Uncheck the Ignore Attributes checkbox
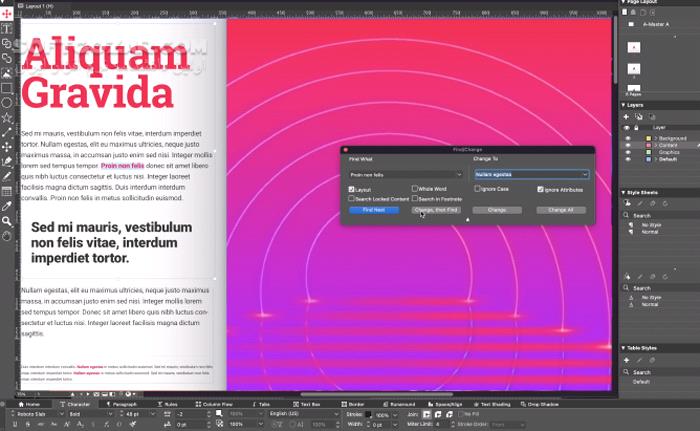Image resolution: width=700 pixels, height=431 pixels. click(x=540, y=189)
